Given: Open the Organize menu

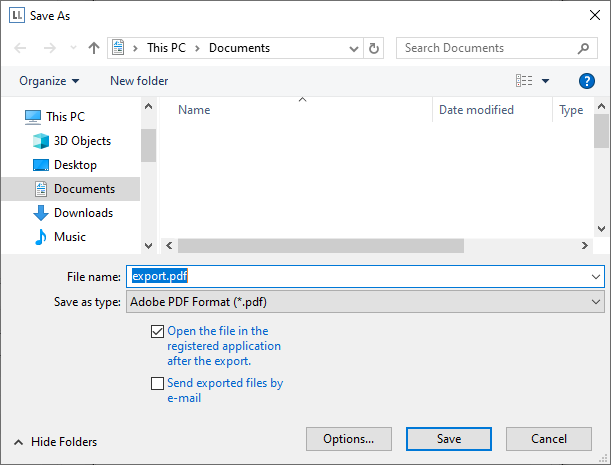Looking at the screenshot, I should pyautogui.click(x=49, y=81).
